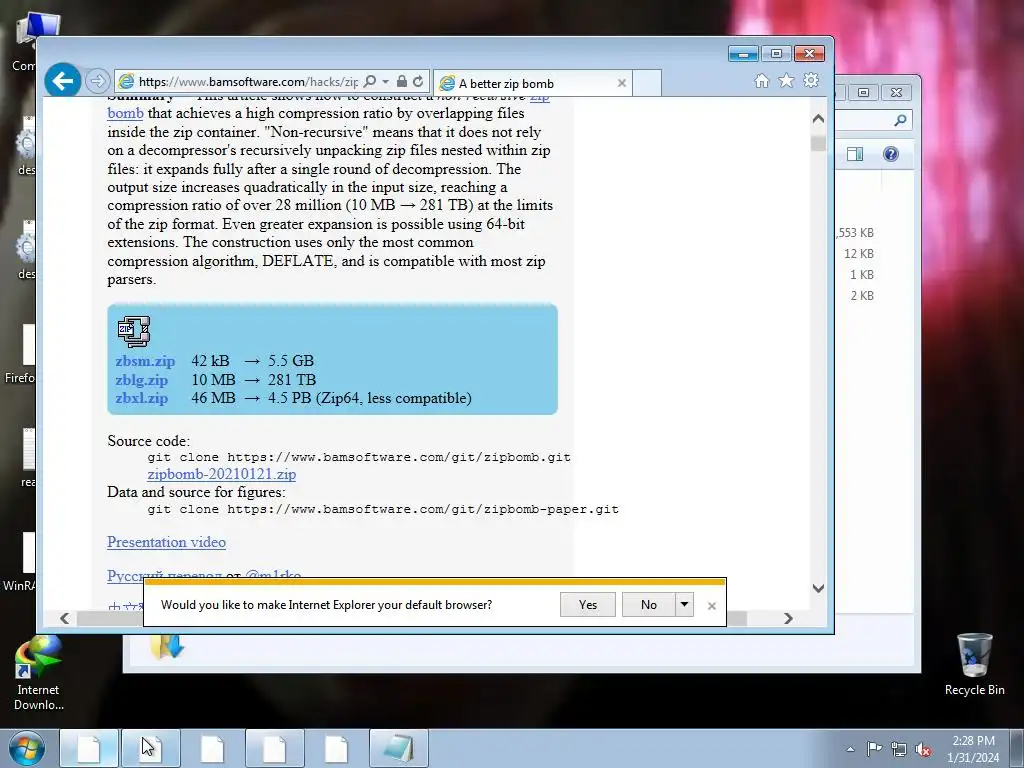The image size is (1024, 768).
Task: Open a new blank tab
Action: [x=647, y=84]
